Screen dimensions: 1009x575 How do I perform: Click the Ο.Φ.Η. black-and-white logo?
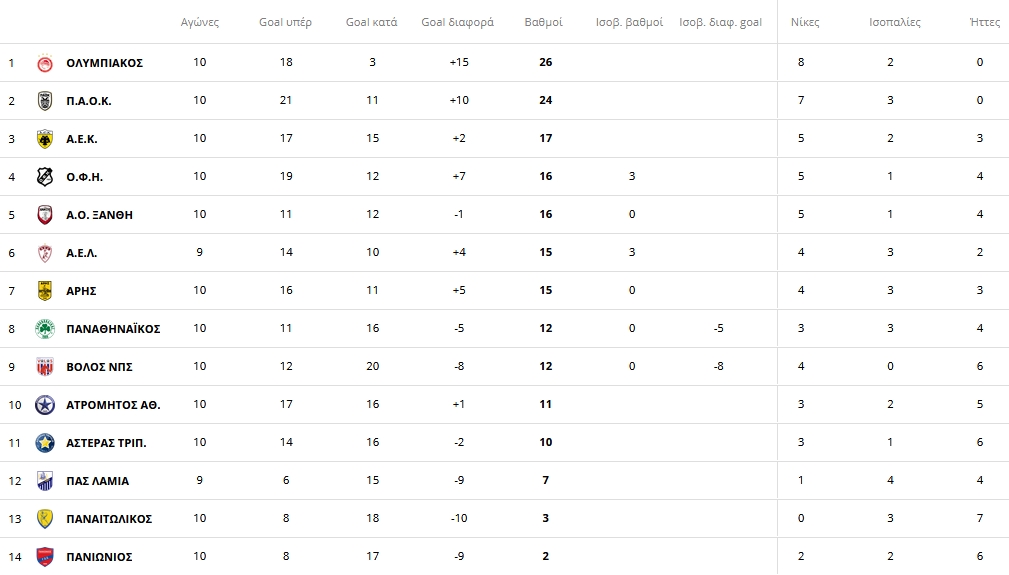44,177
